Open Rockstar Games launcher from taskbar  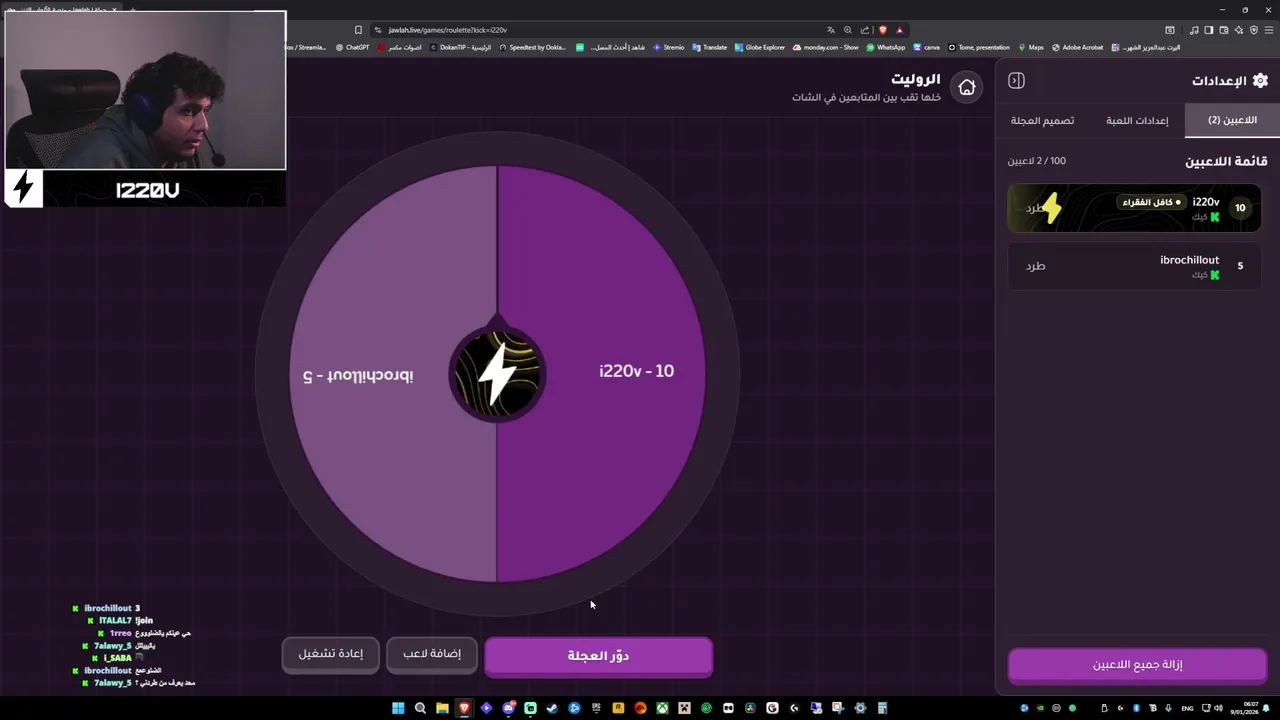pyautogui.click(x=618, y=708)
